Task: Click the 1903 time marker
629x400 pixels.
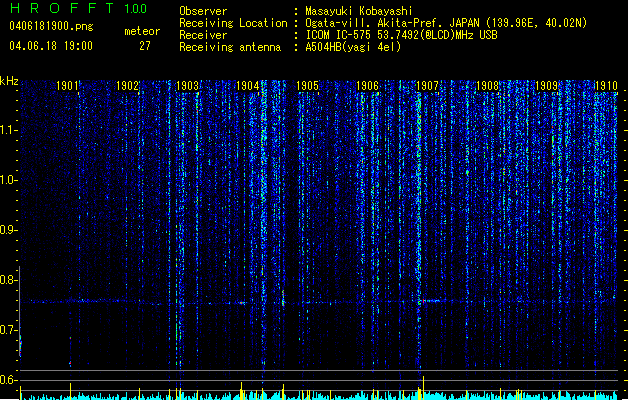Action: pos(187,86)
